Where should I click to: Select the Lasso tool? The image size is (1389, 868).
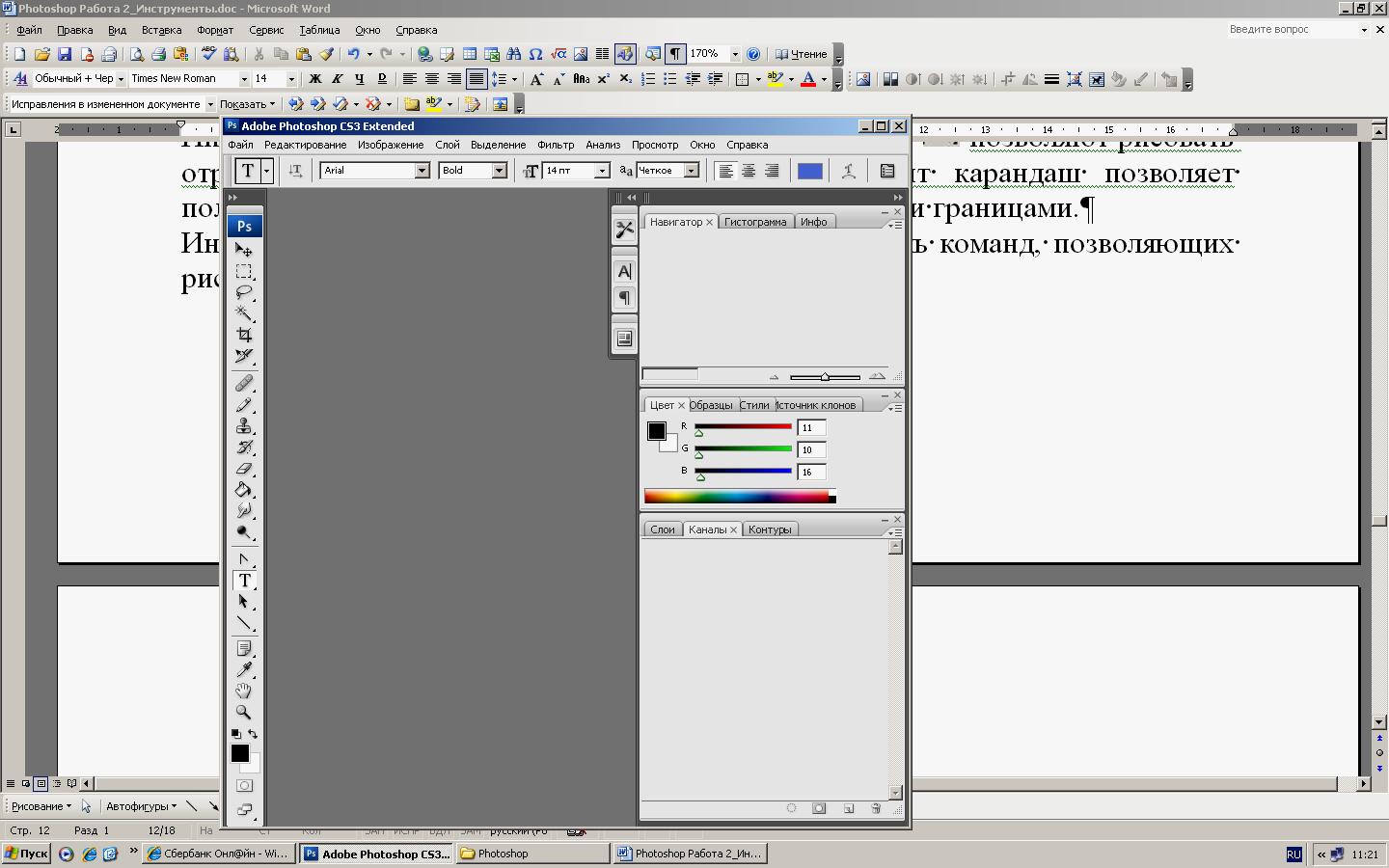tap(244, 292)
